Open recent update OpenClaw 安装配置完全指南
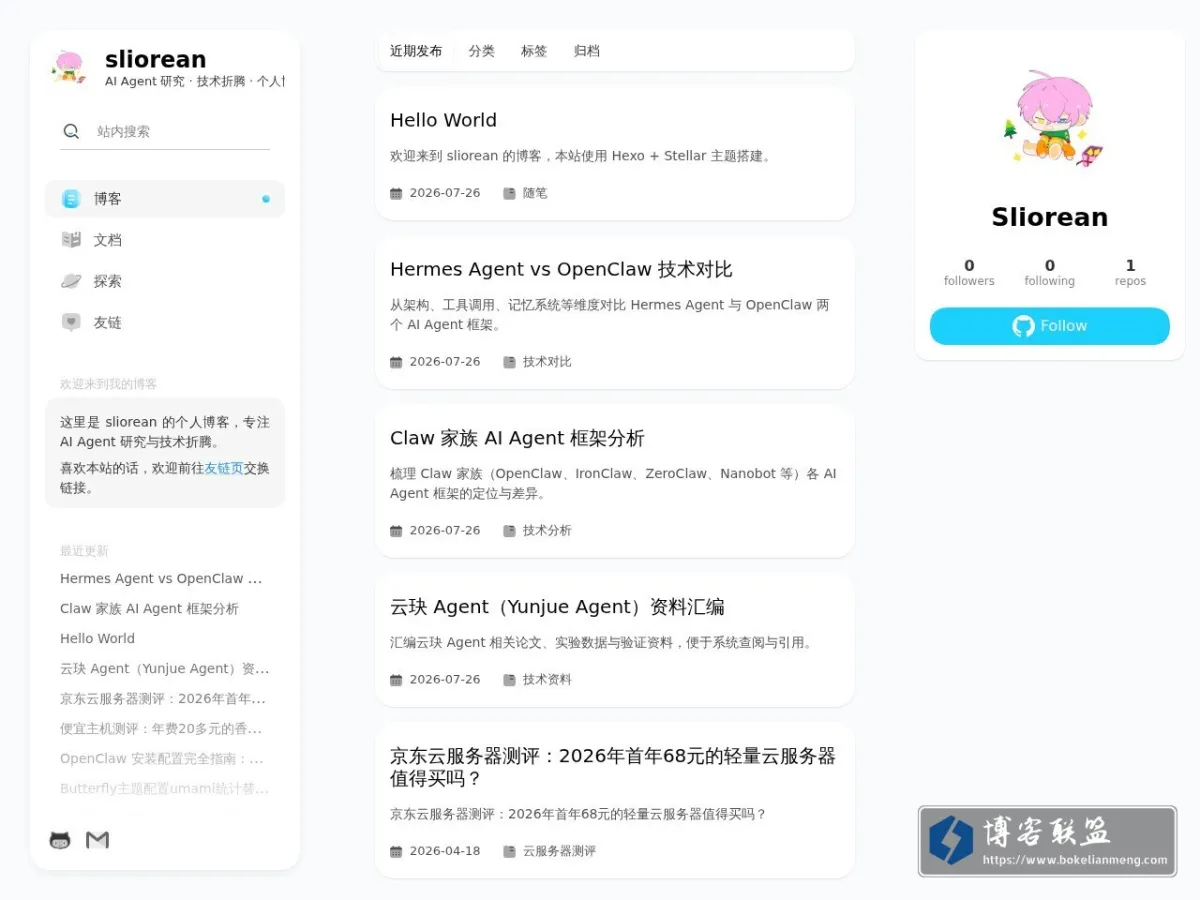 click(x=162, y=759)
